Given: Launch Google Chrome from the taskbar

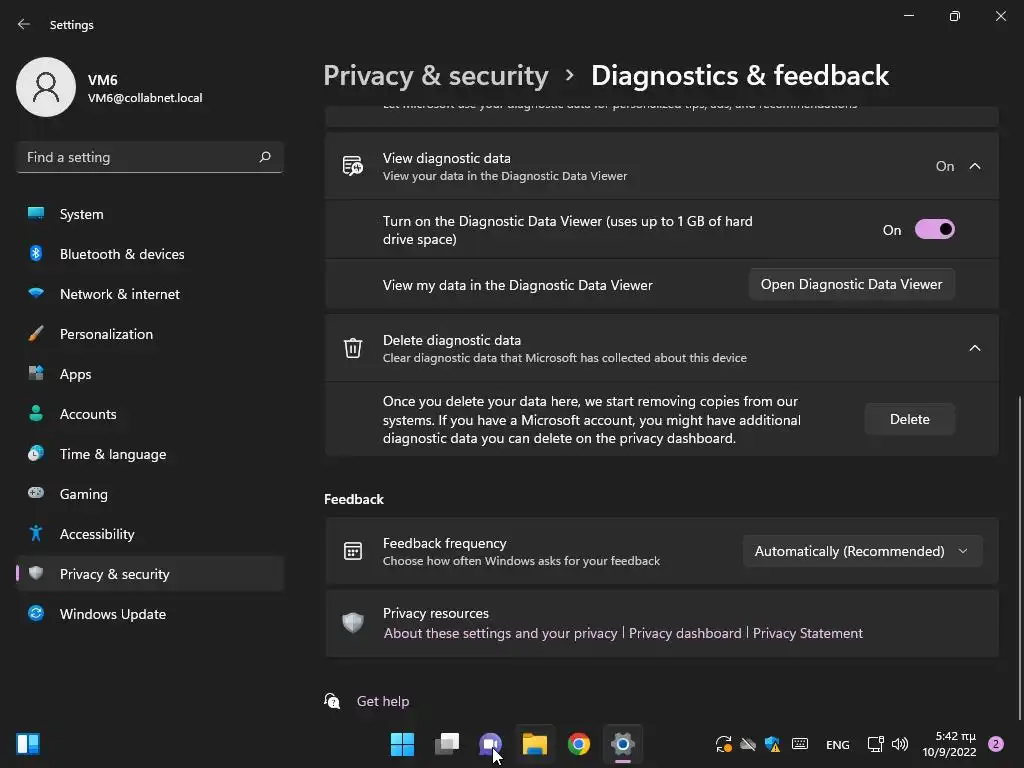Looking at the screenshot, I should coord(579,744).
